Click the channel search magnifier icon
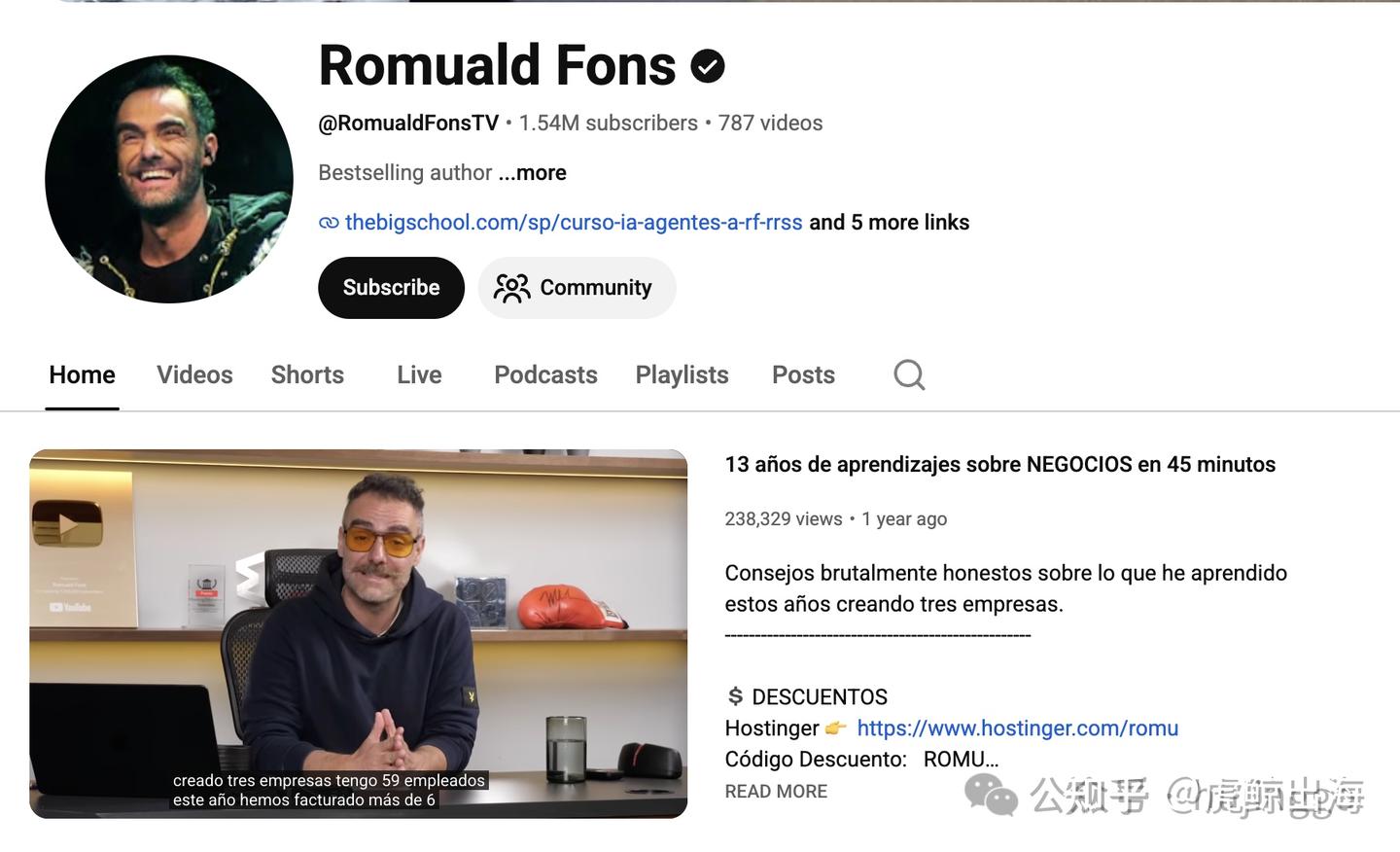Viewport: 1400px width, 852px height. click(x=909, y=374)
